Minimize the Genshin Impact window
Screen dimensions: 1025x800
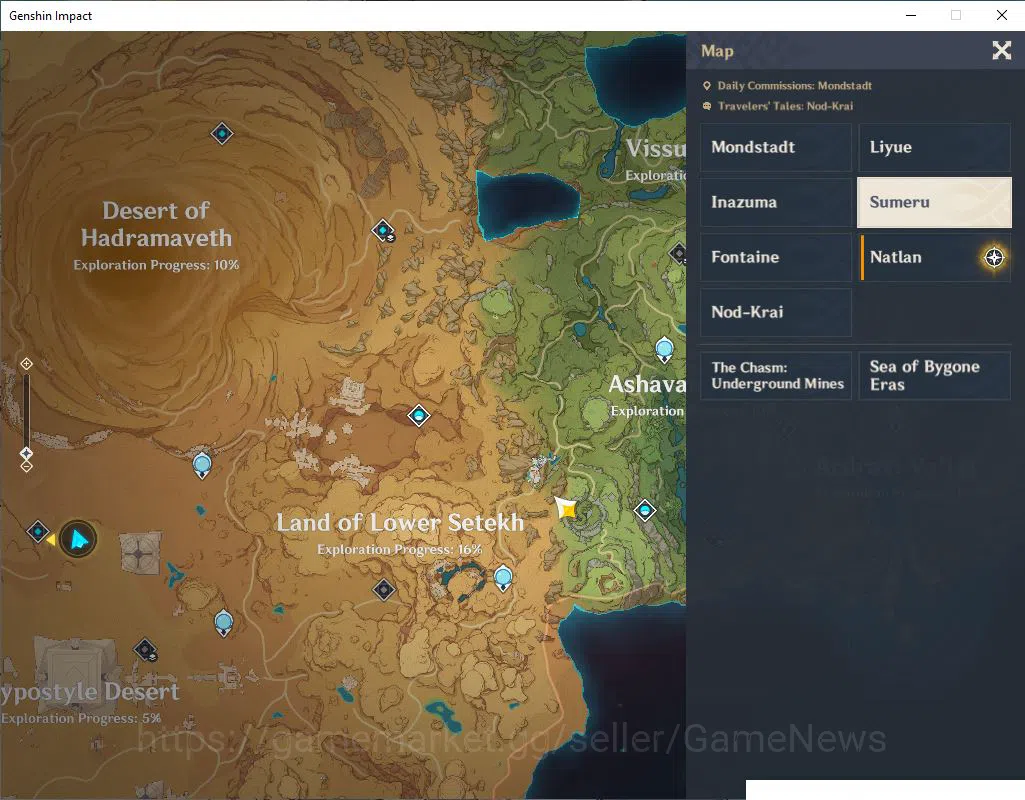coord(911,15)
